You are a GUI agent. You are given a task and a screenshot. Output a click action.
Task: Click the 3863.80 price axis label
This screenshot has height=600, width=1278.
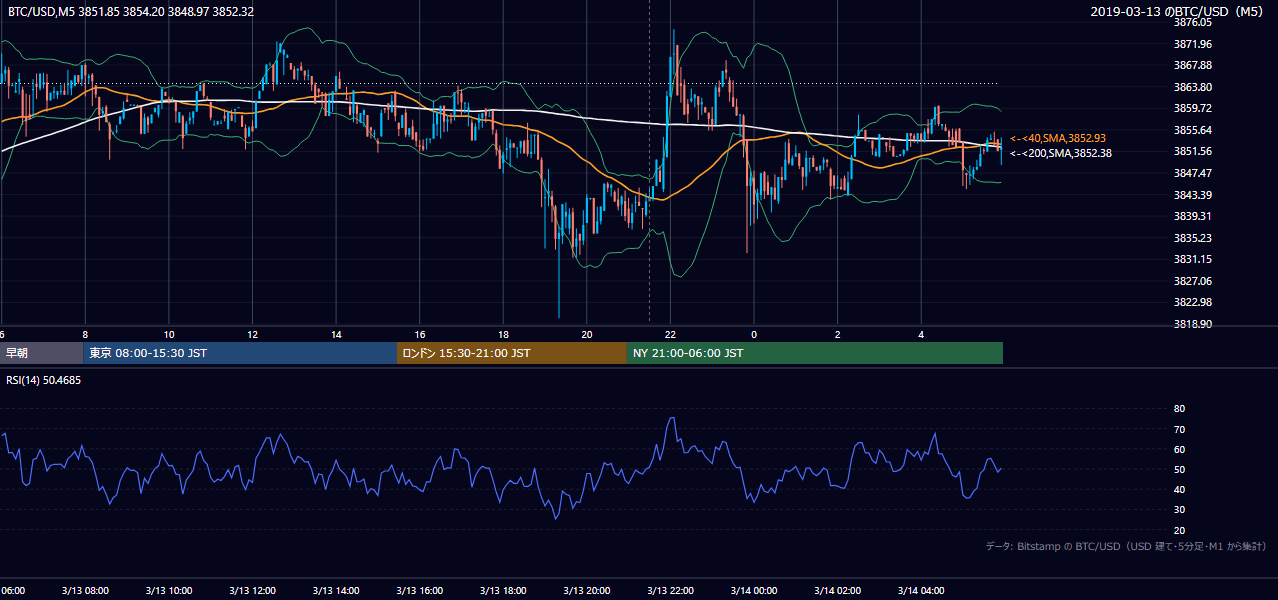1193,87
